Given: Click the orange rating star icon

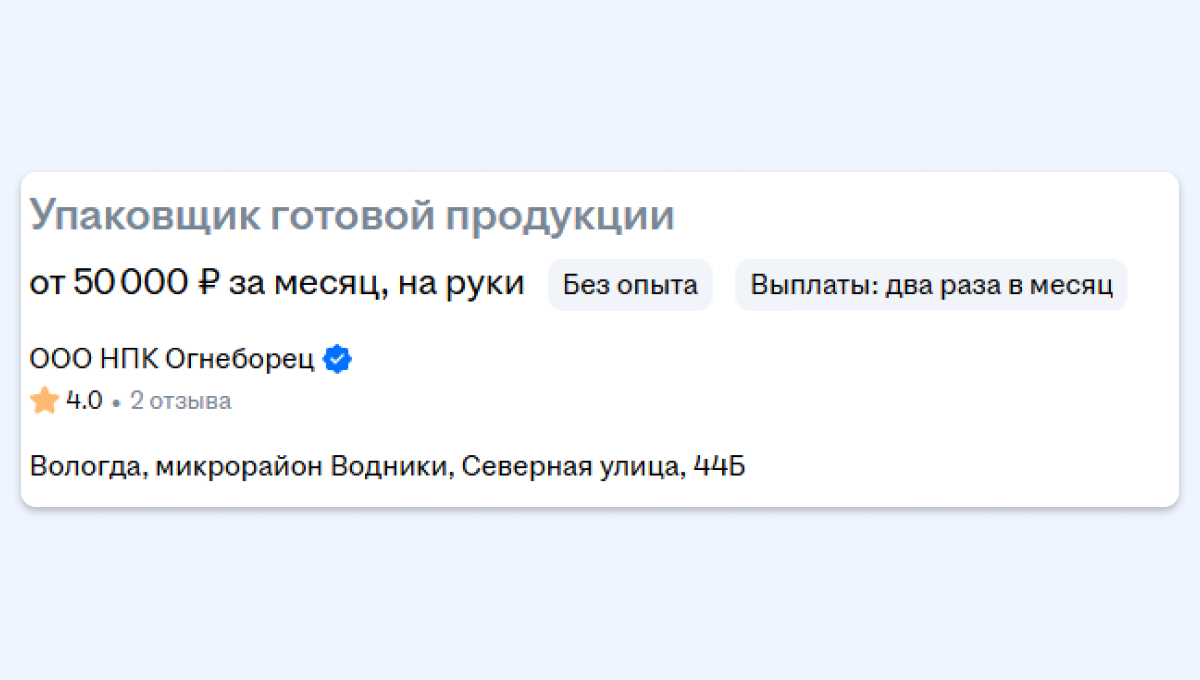Looking at the screenshot, I should (45, 401).
